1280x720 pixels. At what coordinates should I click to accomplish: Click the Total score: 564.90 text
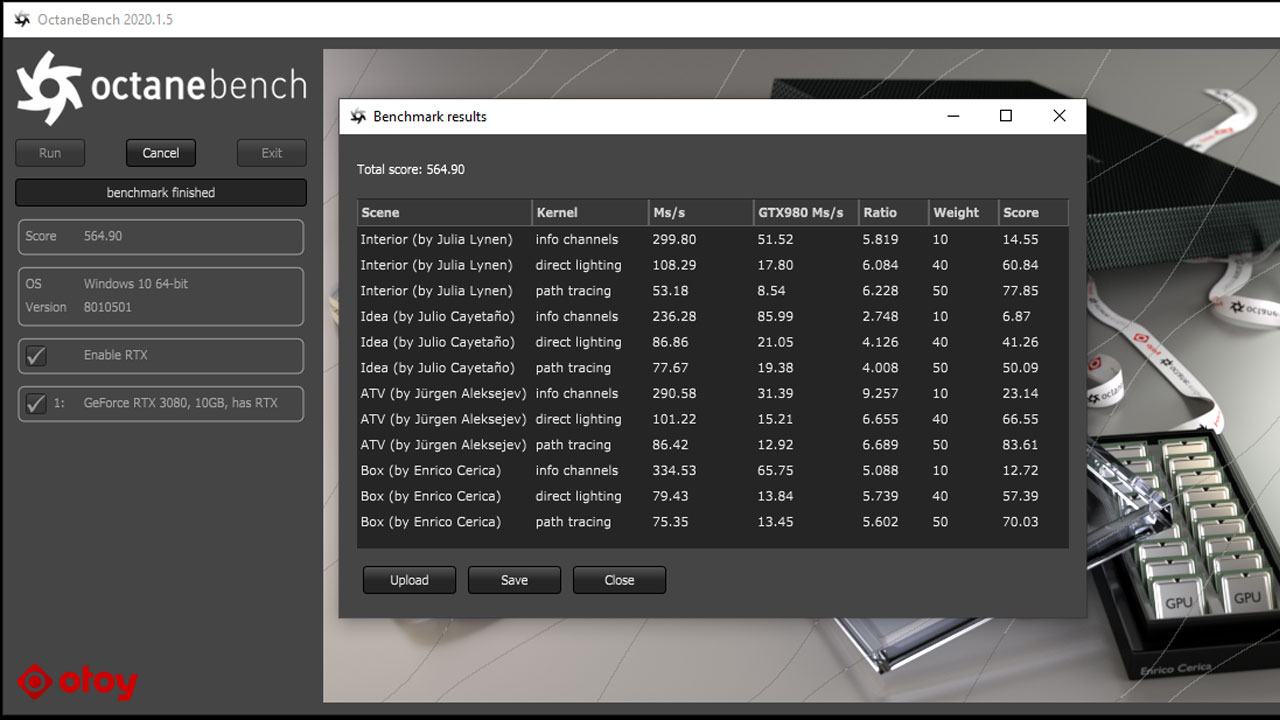point(411,170)
